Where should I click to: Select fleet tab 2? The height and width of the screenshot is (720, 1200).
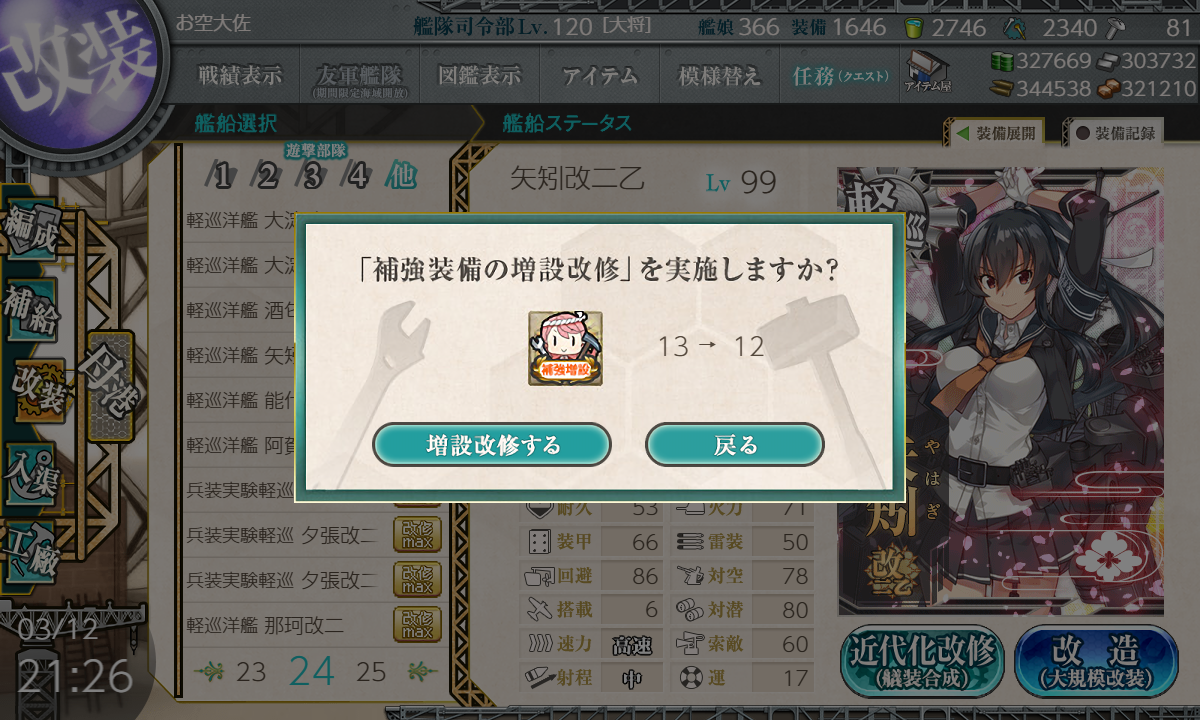tap(266, 178)
